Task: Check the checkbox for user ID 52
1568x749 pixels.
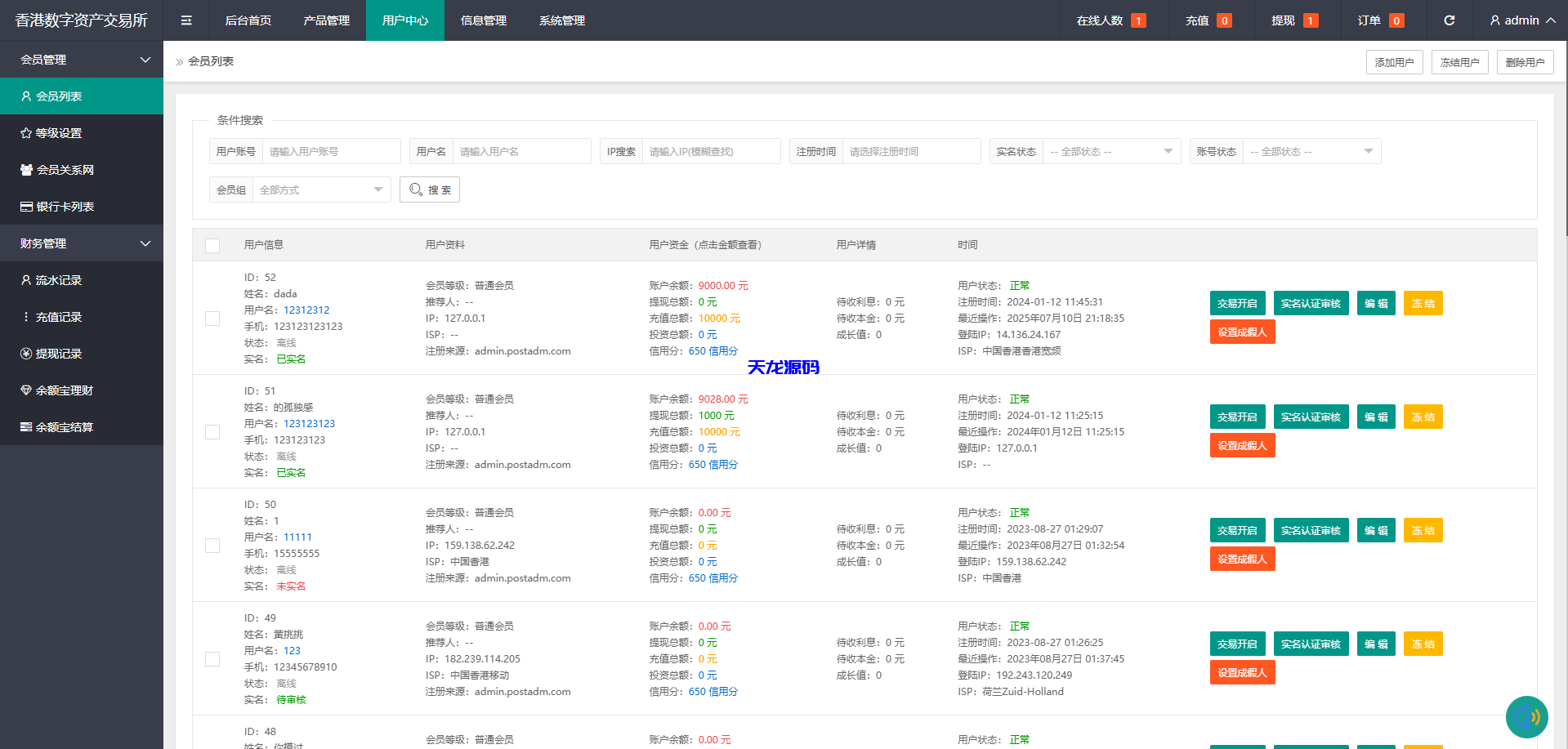Action: (212, 319)
